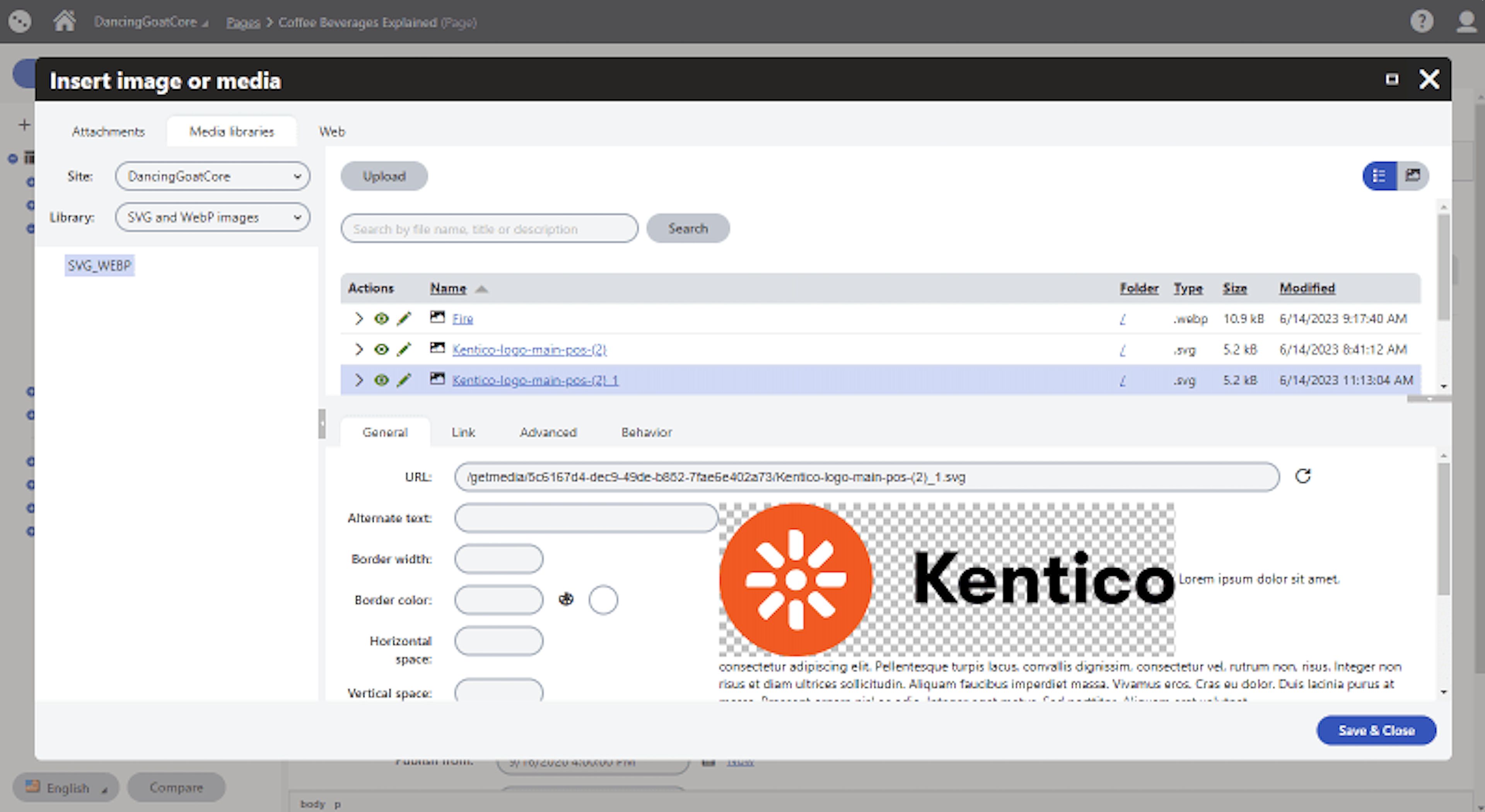Open the Kentico-logo-main-pos-(2)_1 file link

click(x=535, y=380)
